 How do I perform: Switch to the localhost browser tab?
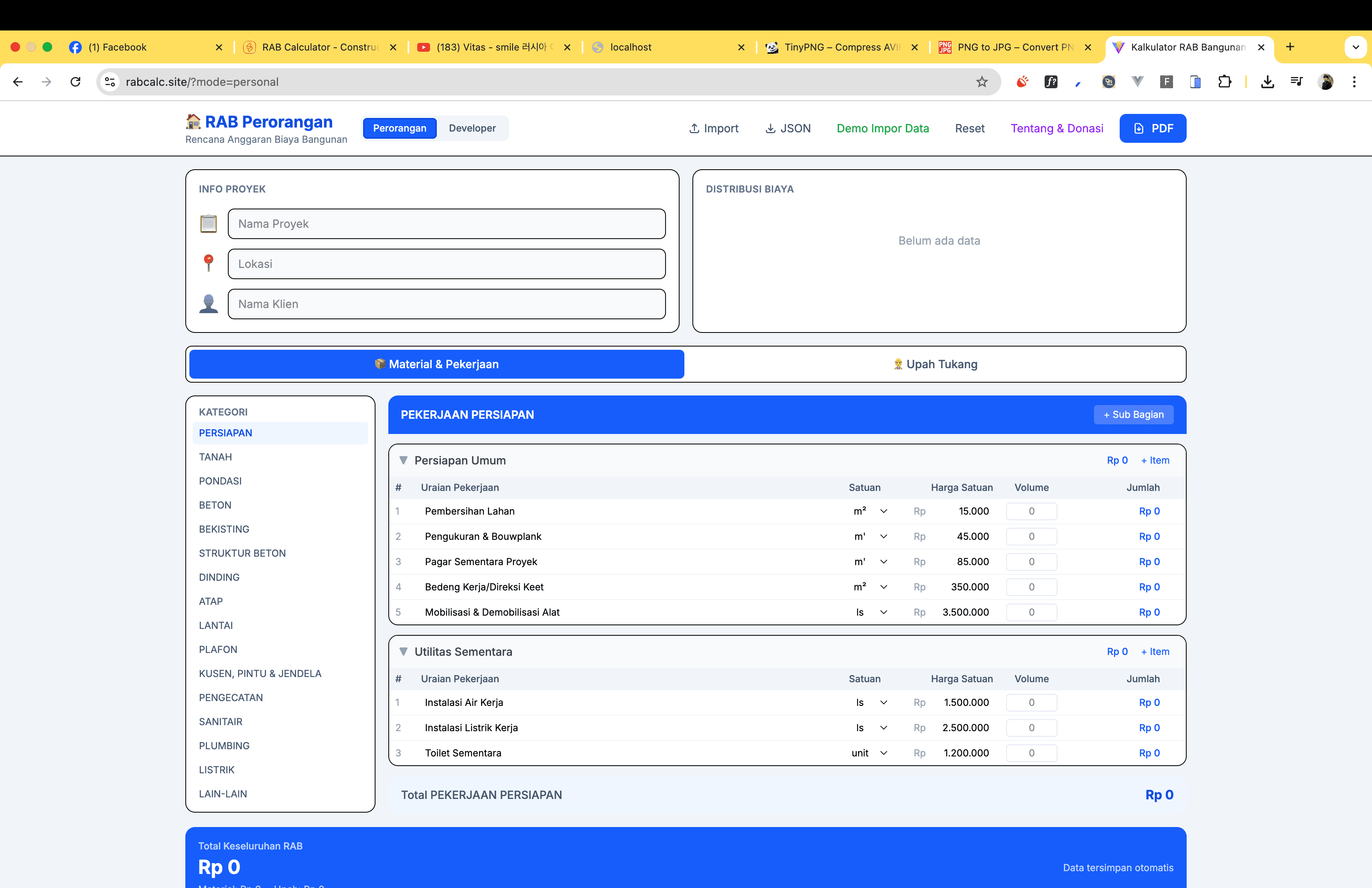pos(631,47)
